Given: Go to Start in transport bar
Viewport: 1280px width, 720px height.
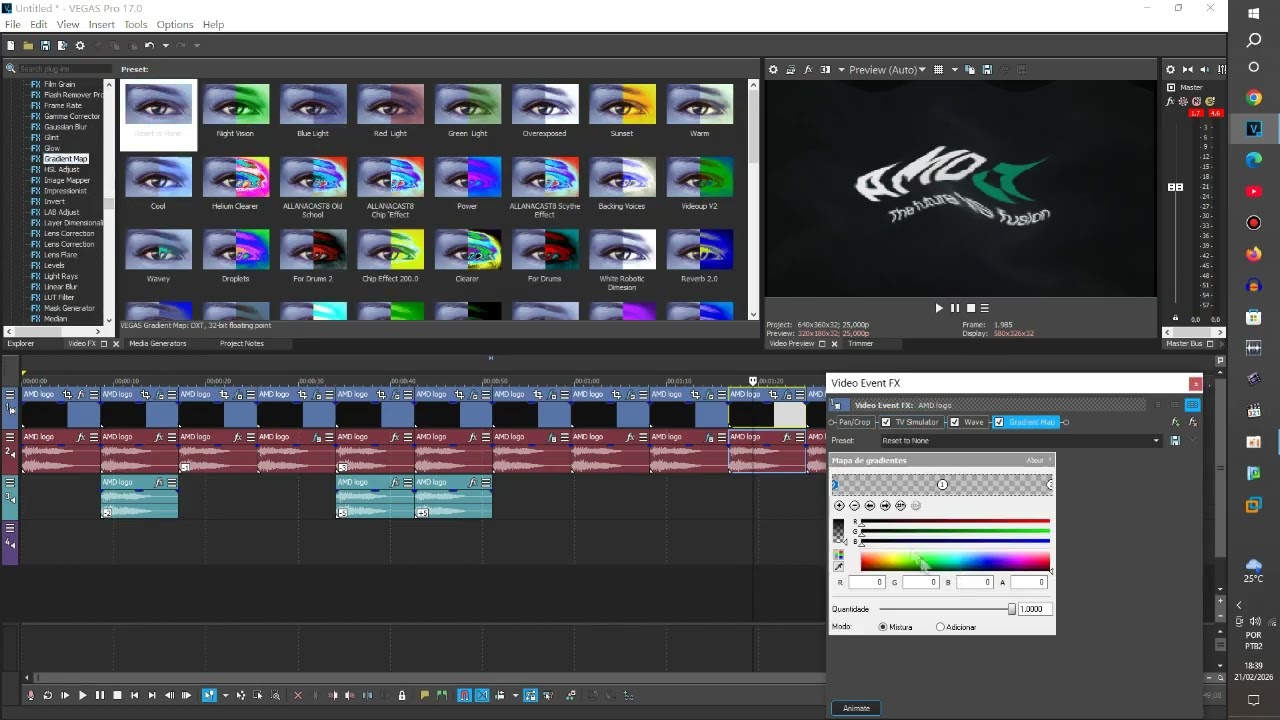Looking at the screenshot, I should pos(134,695).
